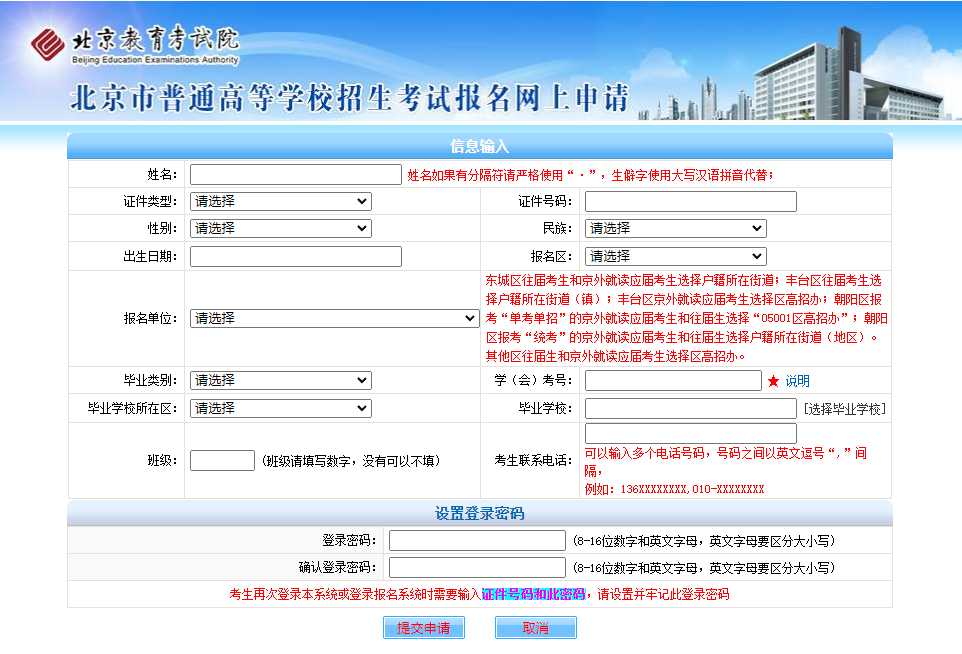Expand the 报名单位 dropdown list

[334, 318]
